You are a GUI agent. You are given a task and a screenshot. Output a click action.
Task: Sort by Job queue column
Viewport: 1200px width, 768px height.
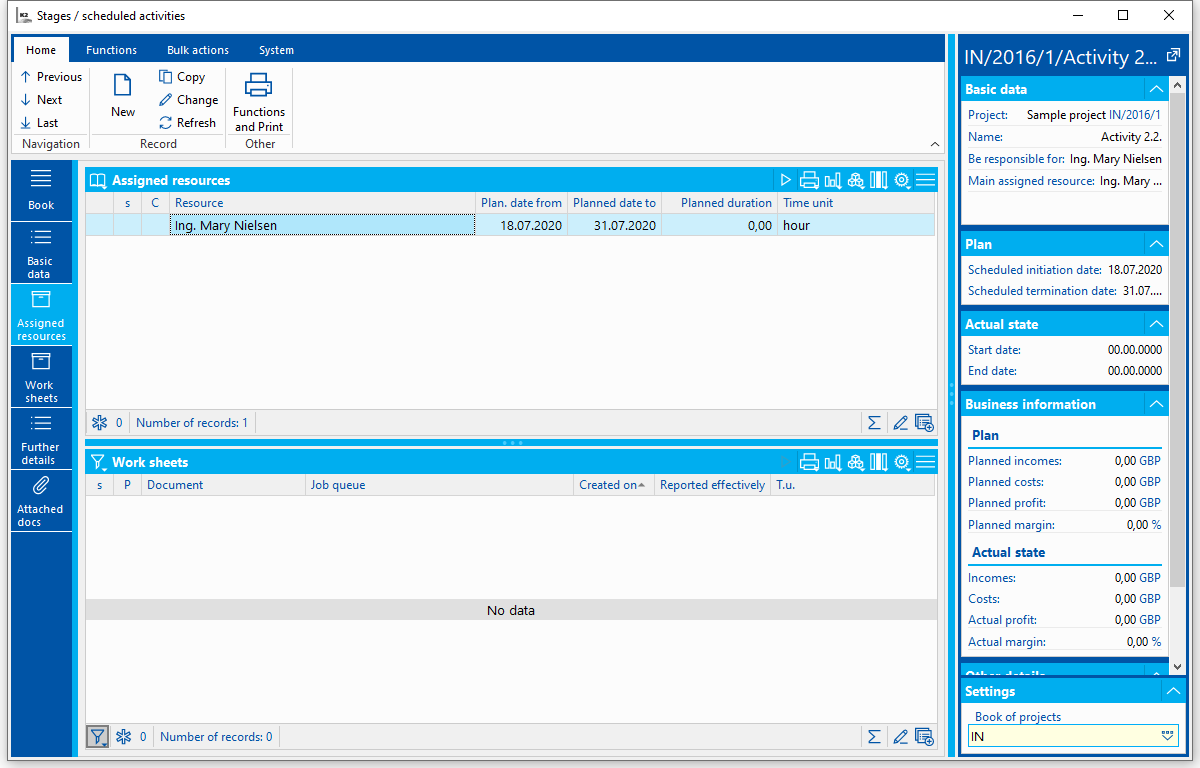440,485
